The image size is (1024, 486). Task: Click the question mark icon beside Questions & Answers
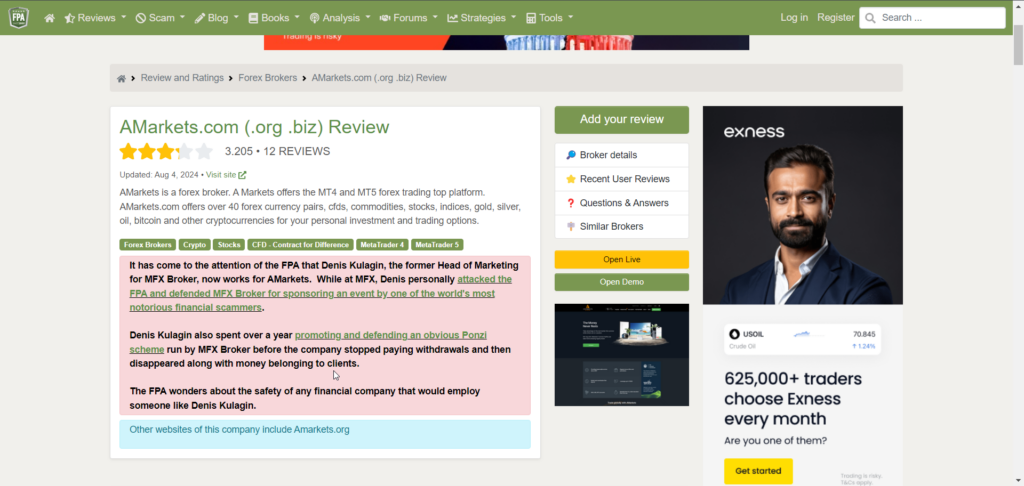(x=571, y=203)
